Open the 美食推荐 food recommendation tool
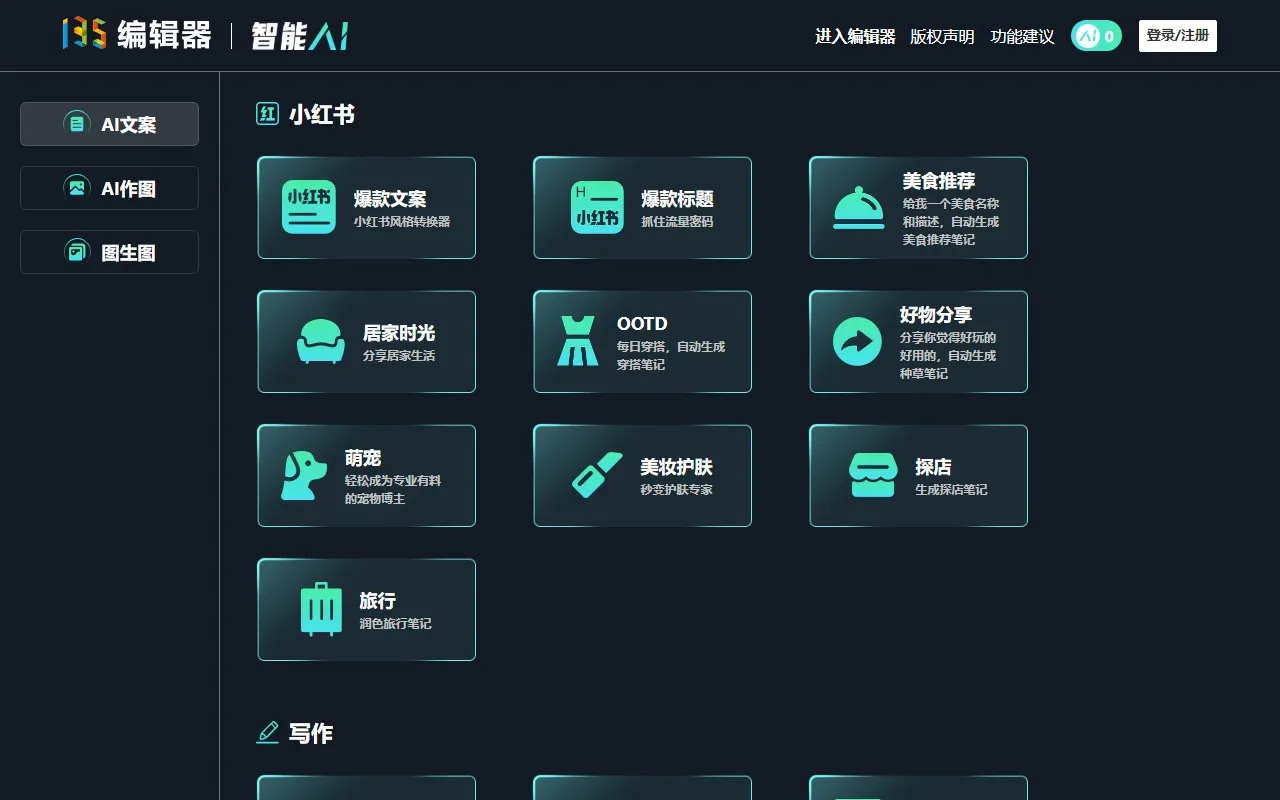This screenshot has width=1280, height=800. [860, 207]
